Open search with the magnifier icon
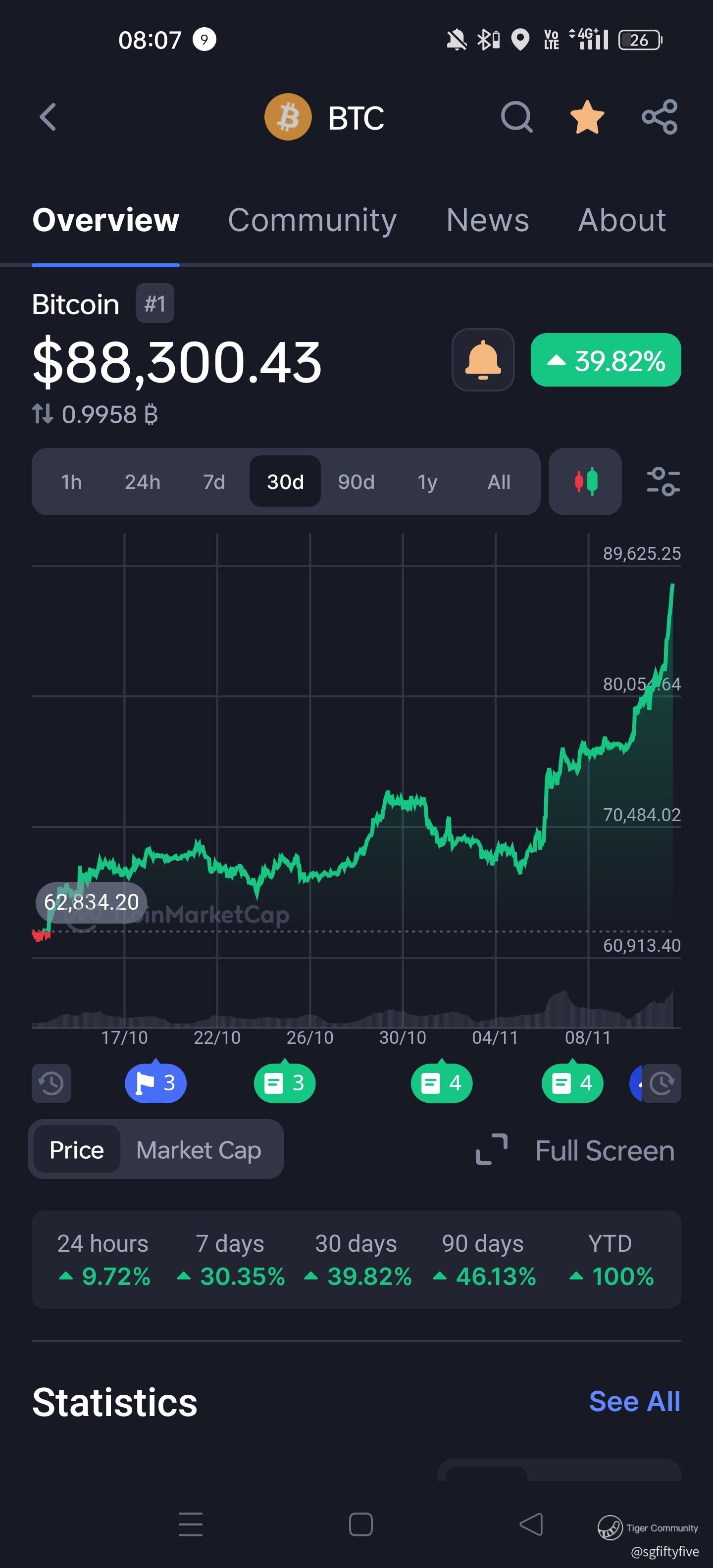Image resolution: width=713 pixels, height=1568 pixels. pyautogui.click(x=516, y=117)
